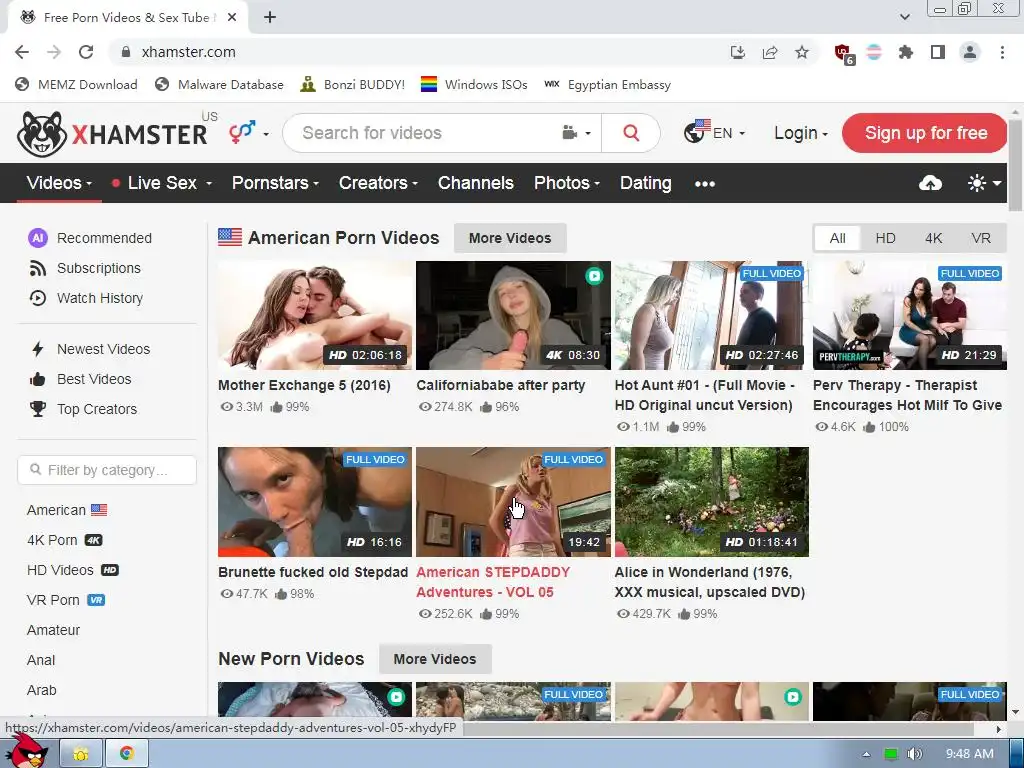Select the 4K quality filter
1024x768 pixels.
tap(933, 238)
